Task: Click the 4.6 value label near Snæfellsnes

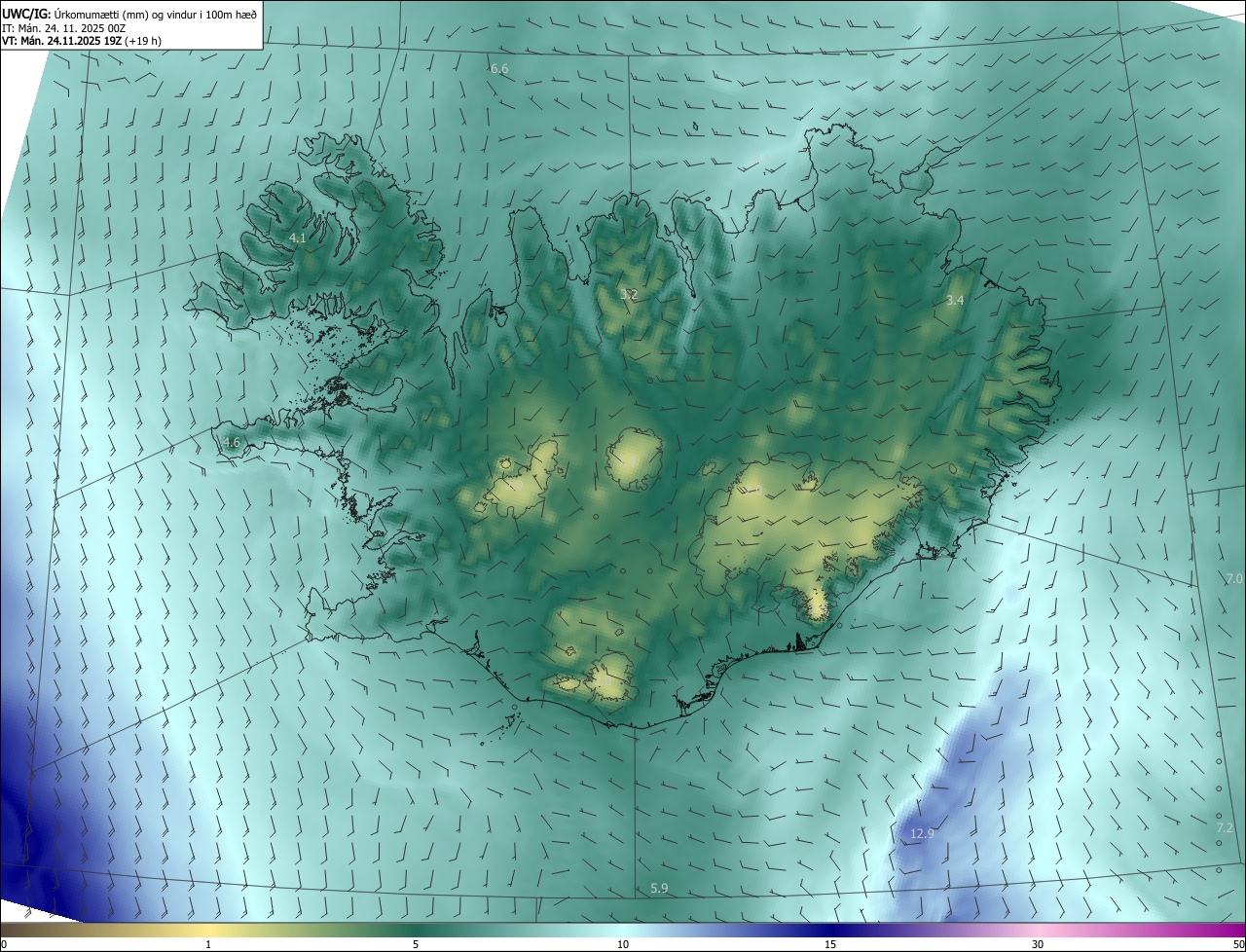Action: coord(231,443)
